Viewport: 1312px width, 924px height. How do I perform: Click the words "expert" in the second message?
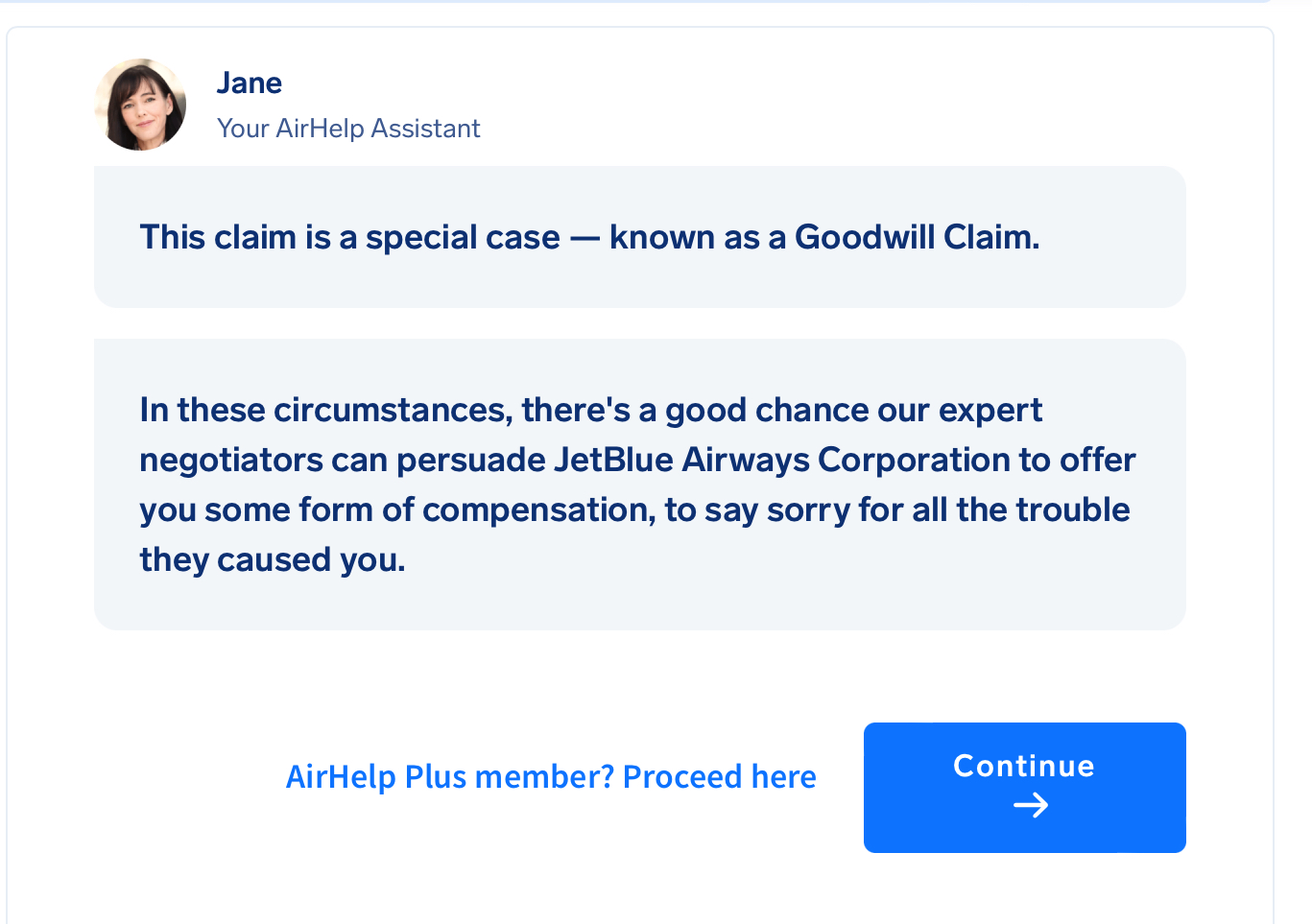990,410
